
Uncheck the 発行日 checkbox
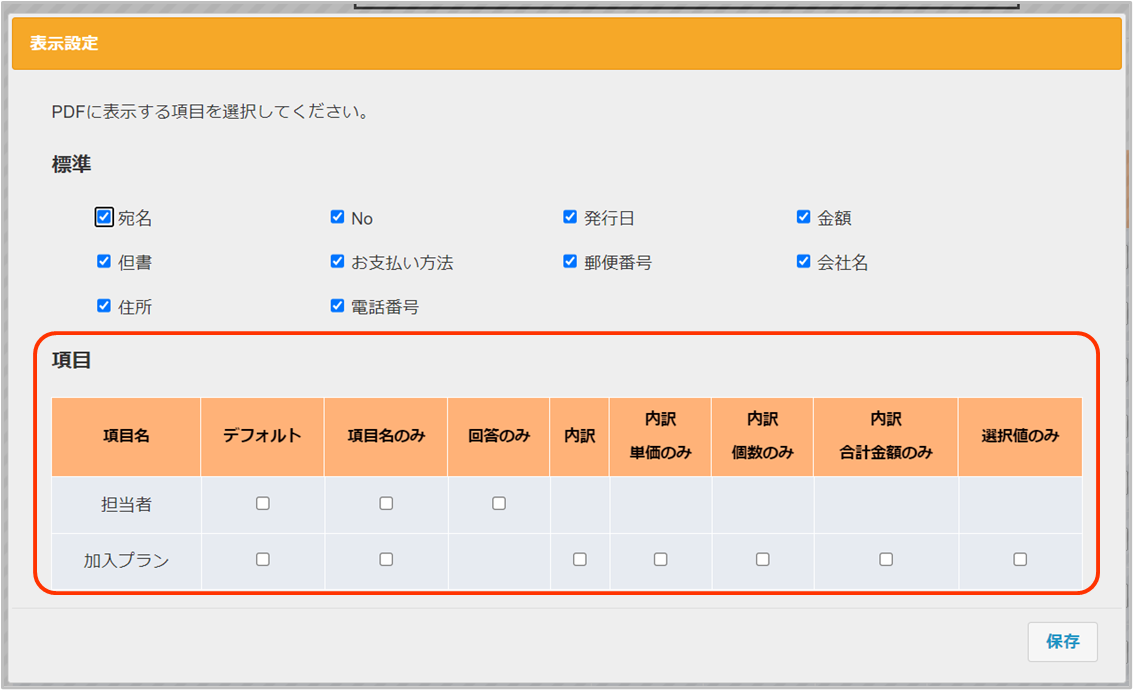570,217
